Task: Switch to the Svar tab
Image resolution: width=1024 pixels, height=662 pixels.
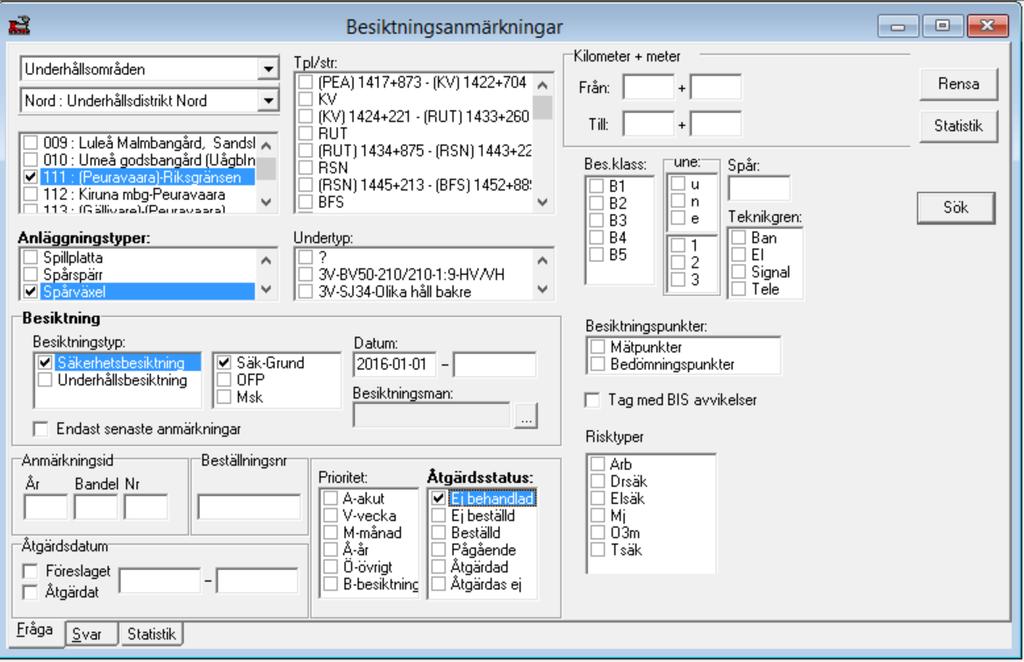Action: [91, 634]
